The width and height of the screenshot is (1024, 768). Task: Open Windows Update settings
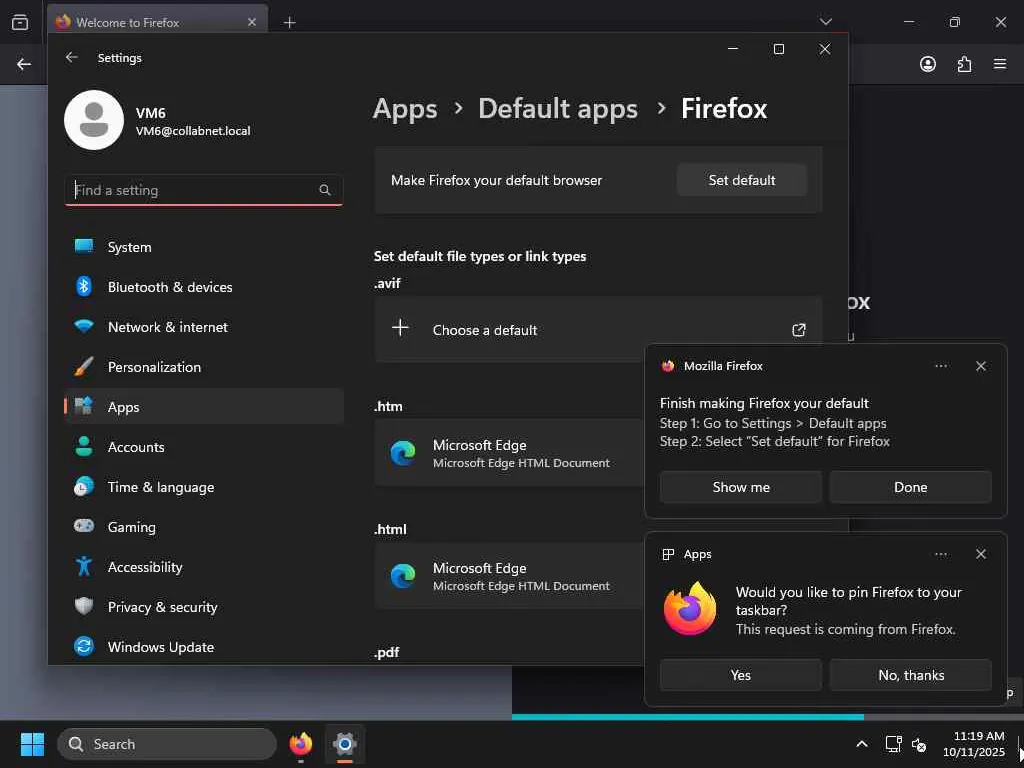(x=204, y=647)
